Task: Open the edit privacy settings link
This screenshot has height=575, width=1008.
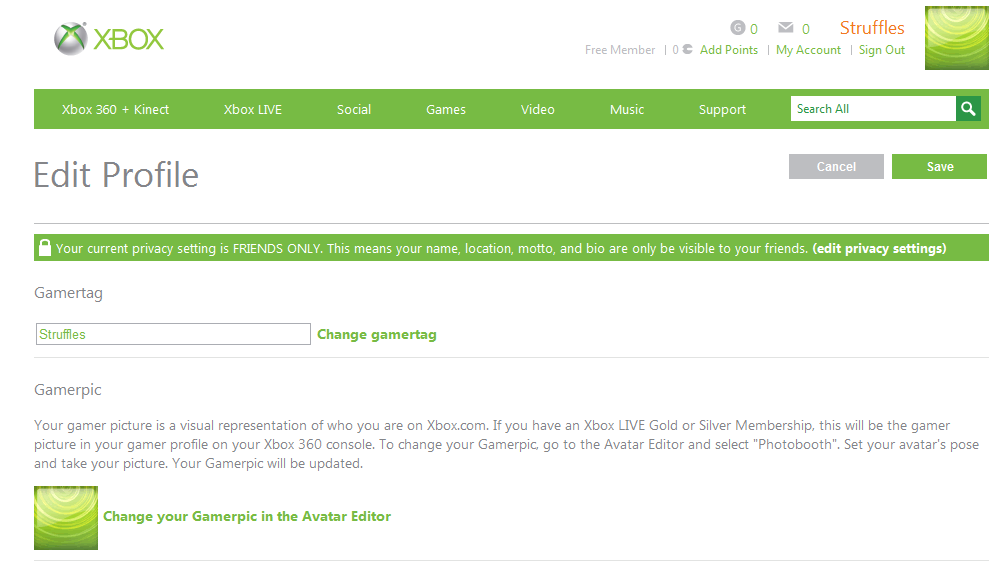Action: pos(879,248)
